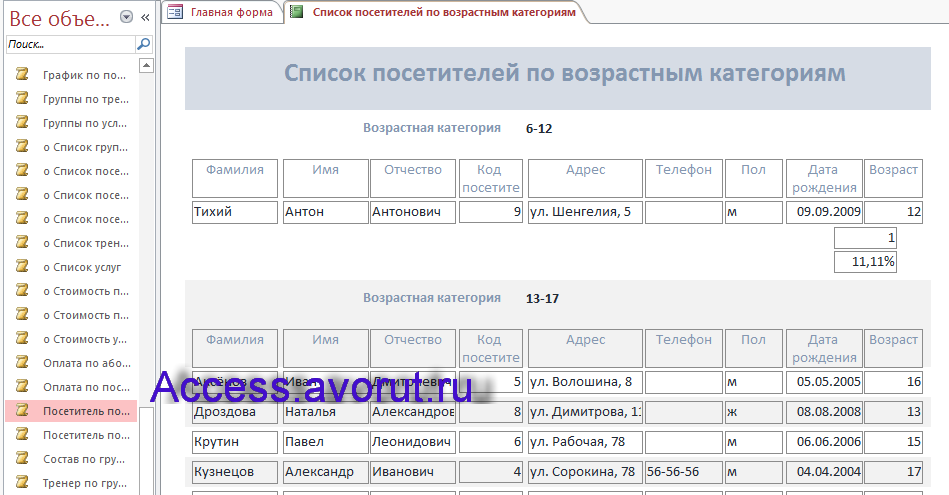Click the address cell ул. Волошина, 8

pyautogui.click(x=585, y=382)
